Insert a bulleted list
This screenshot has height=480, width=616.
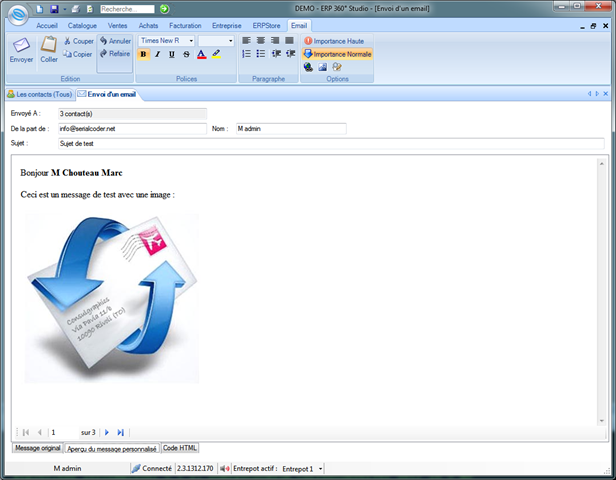click(x=260, y=54)
